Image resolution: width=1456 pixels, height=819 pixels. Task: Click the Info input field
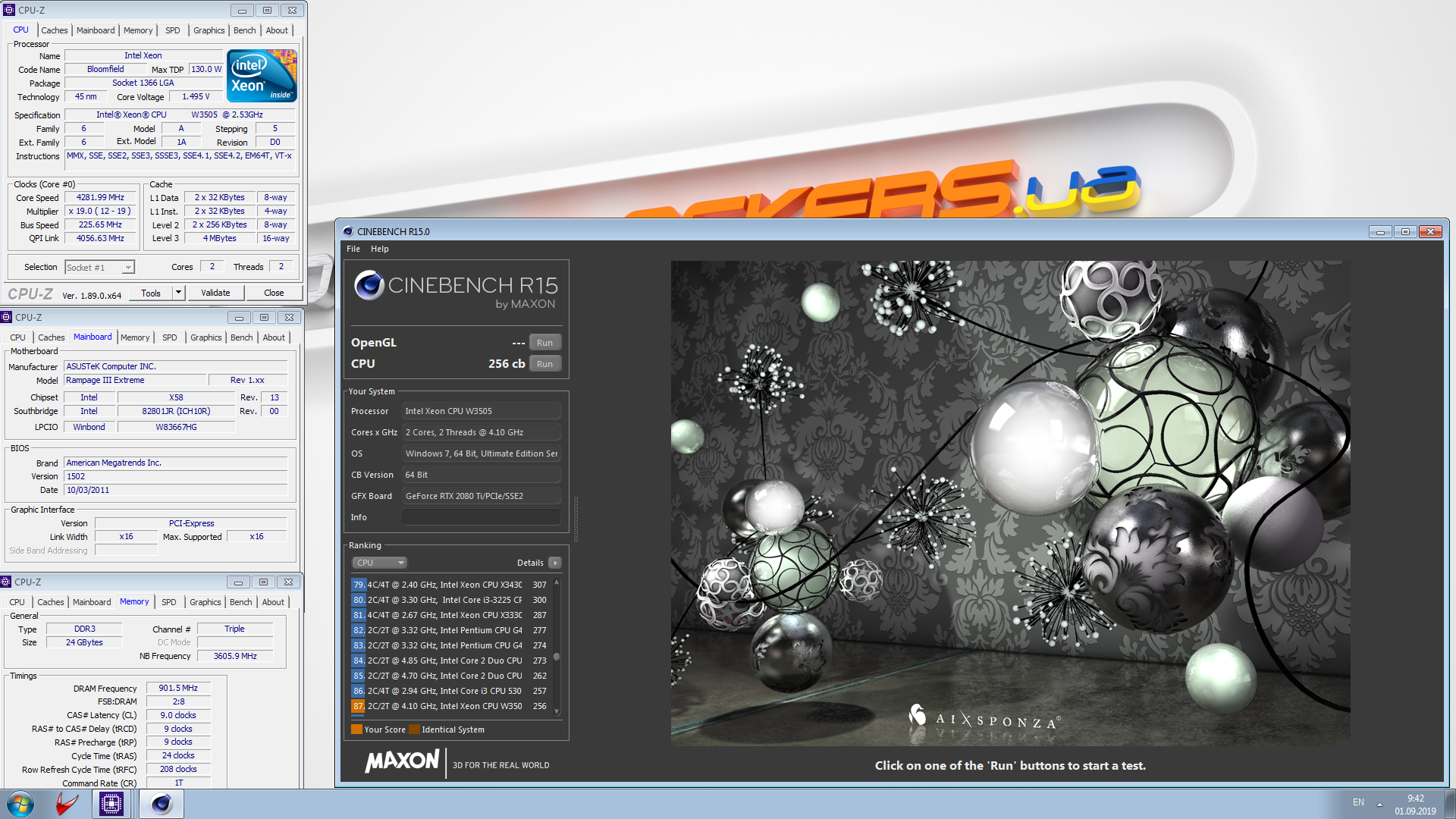482,517
